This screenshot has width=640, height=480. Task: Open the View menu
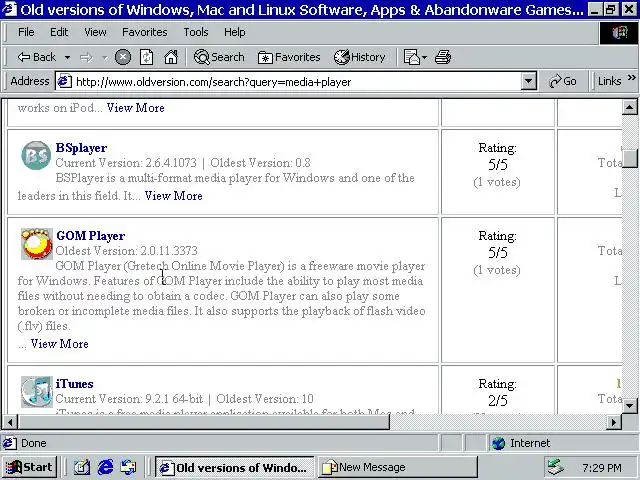[x=96, y=32]
